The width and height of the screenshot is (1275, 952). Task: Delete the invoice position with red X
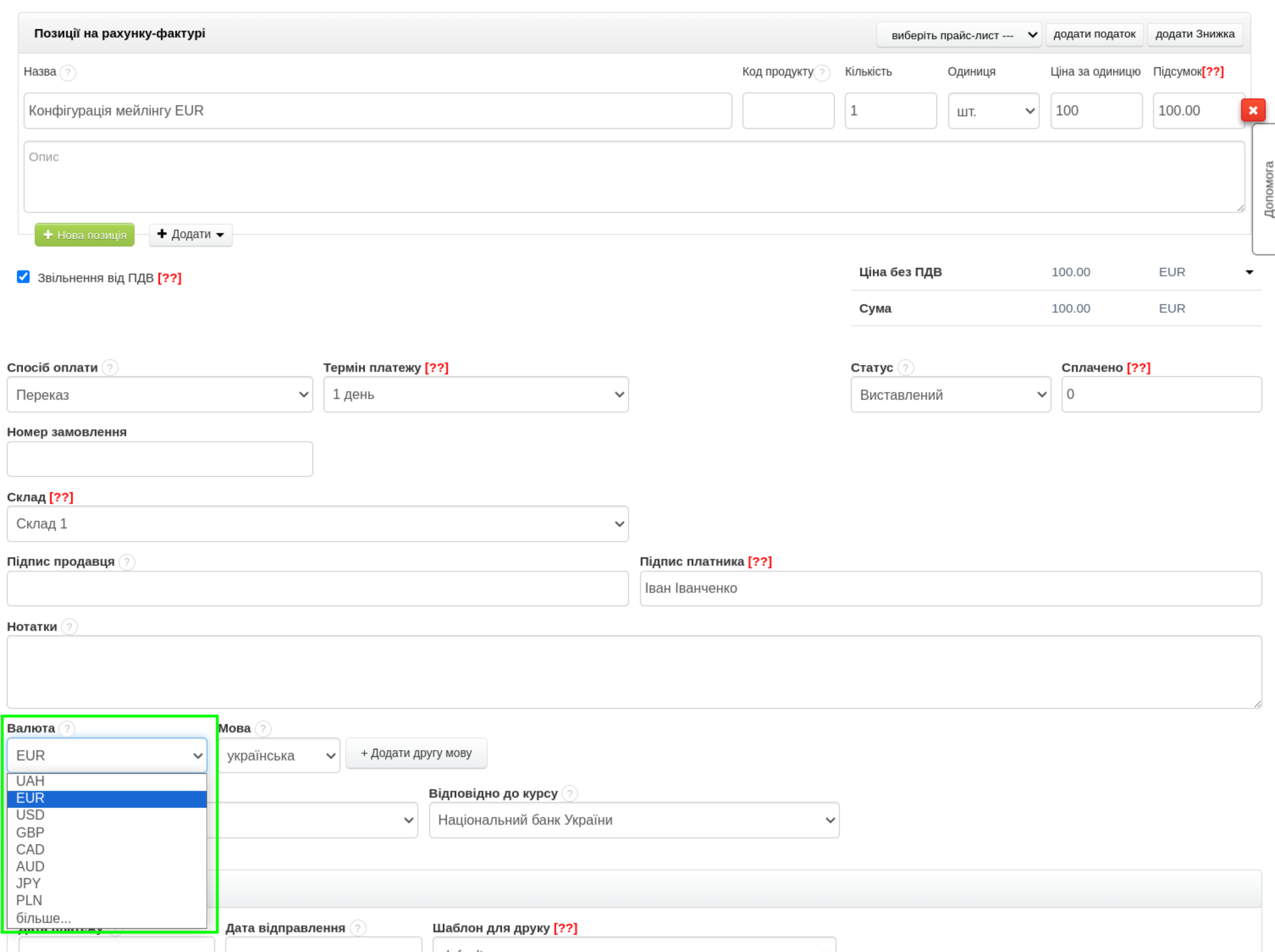(1252, 110)
